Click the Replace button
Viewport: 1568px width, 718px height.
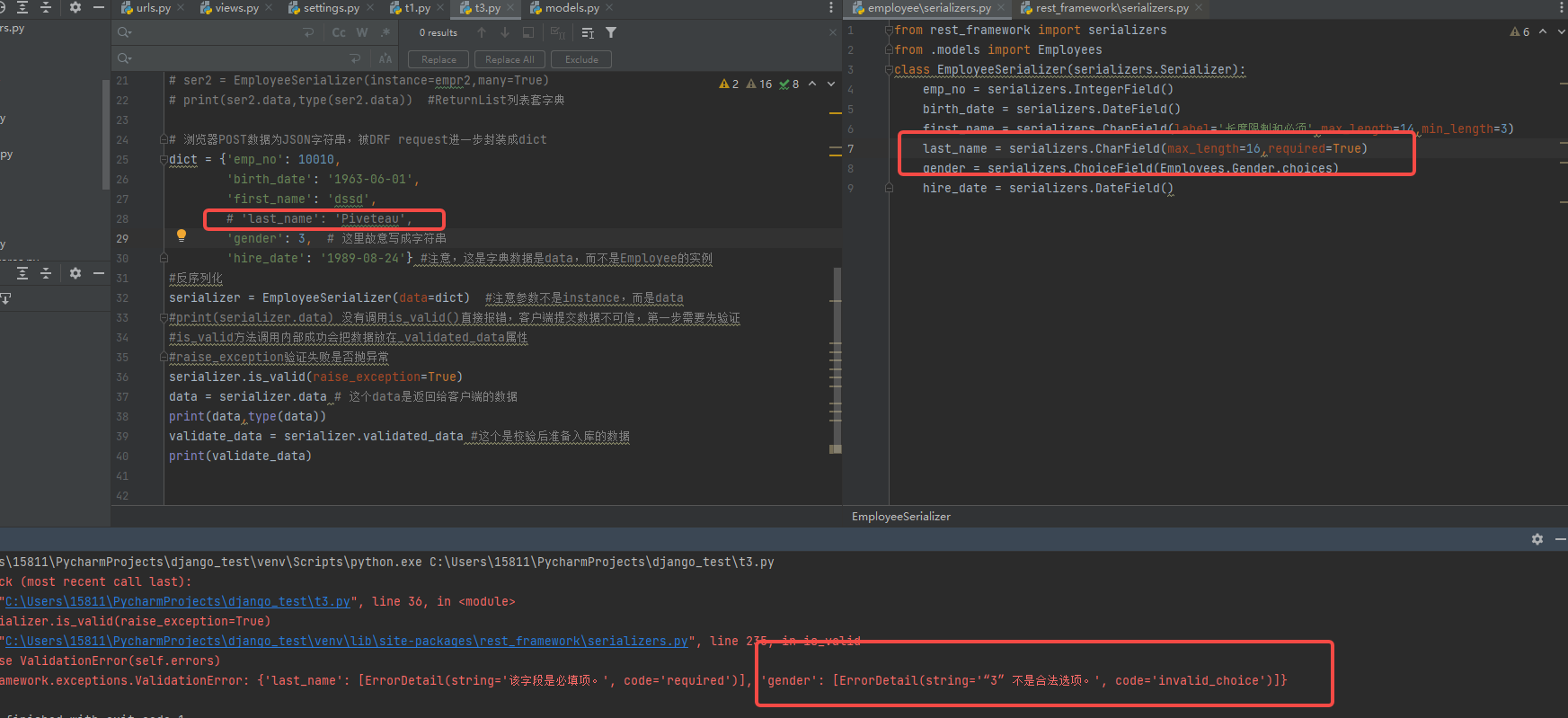click(439, 59)
